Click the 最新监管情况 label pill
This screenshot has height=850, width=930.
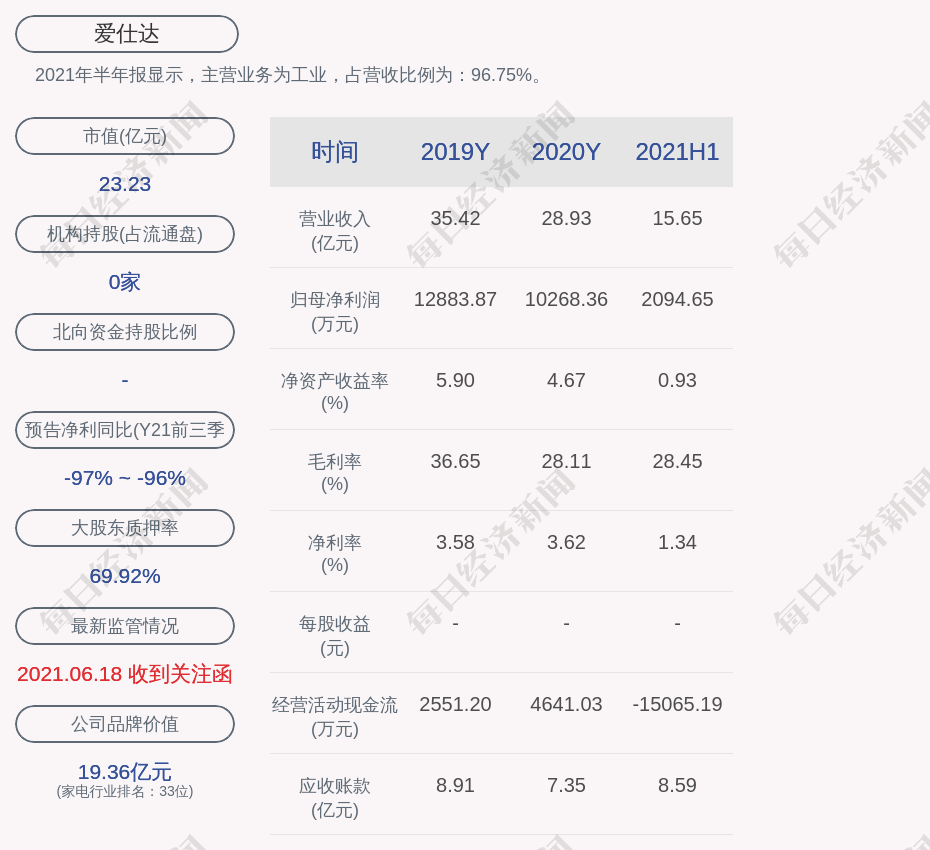pyautogui.click(x=125, y=626)
